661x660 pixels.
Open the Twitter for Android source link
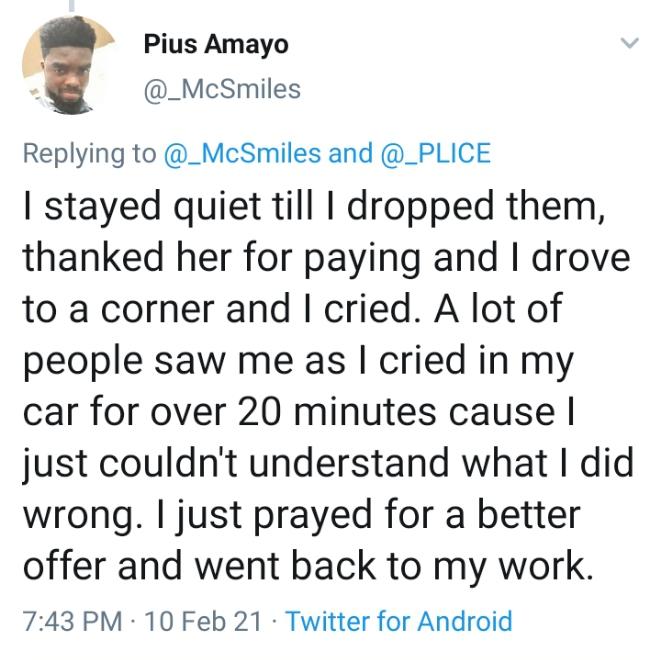click(398, 621)
